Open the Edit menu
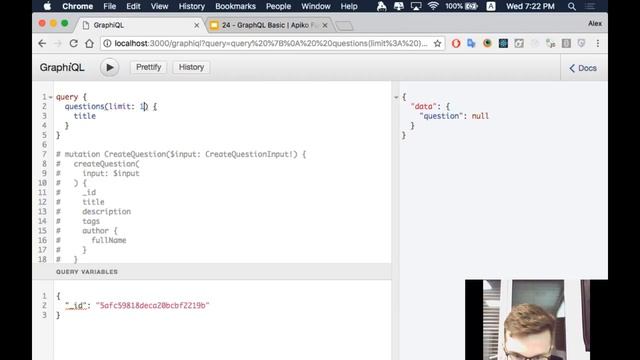The height and width of the screenshot is (360, 640). tap(133, 6)
